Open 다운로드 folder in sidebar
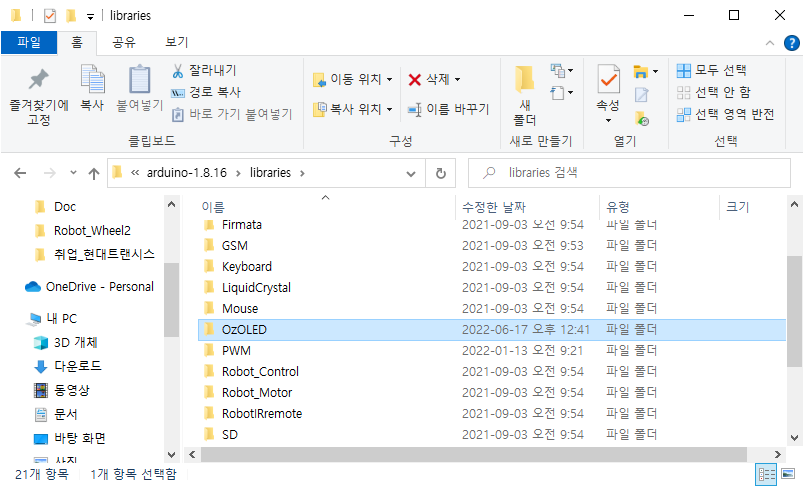This screenshot has height=487, width=804. tap(68, 366)
